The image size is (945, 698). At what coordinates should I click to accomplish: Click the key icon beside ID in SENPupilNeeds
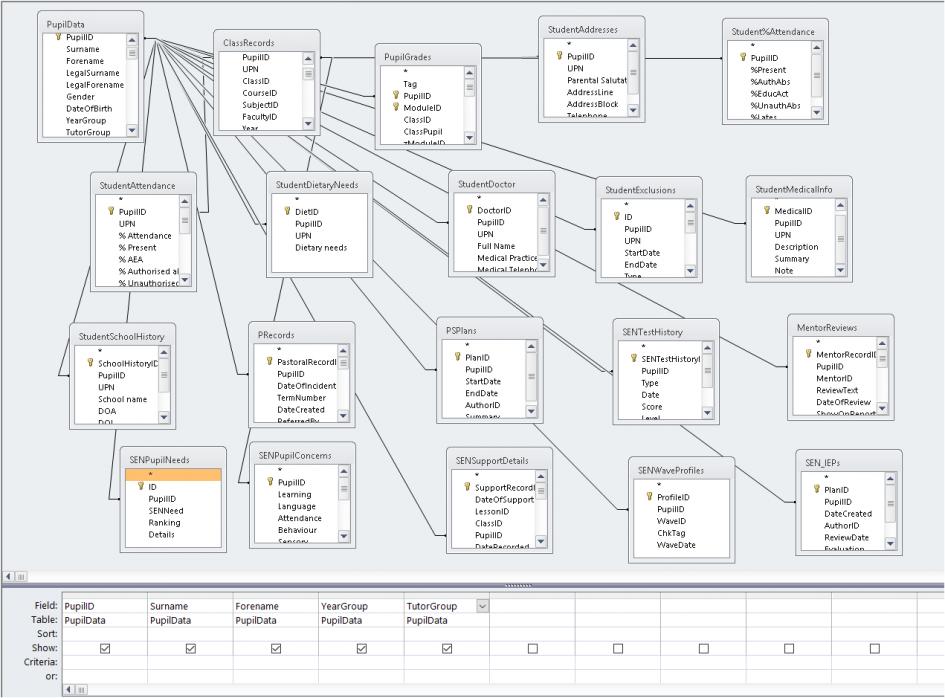pos(140,486)
